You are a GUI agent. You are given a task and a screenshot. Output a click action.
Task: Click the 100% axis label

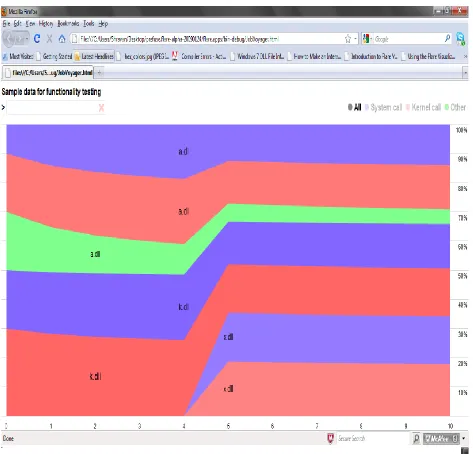462,130
